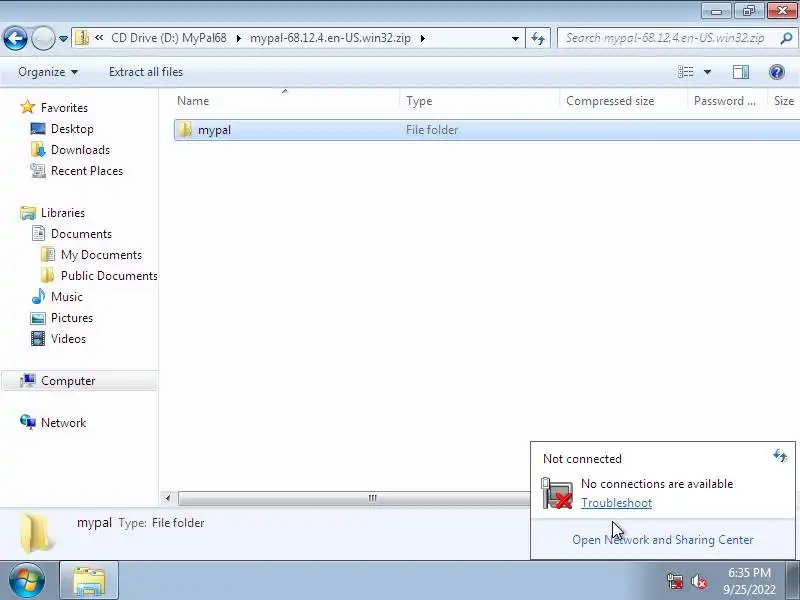
Task: Sort by Type column header
Action: 480,101
